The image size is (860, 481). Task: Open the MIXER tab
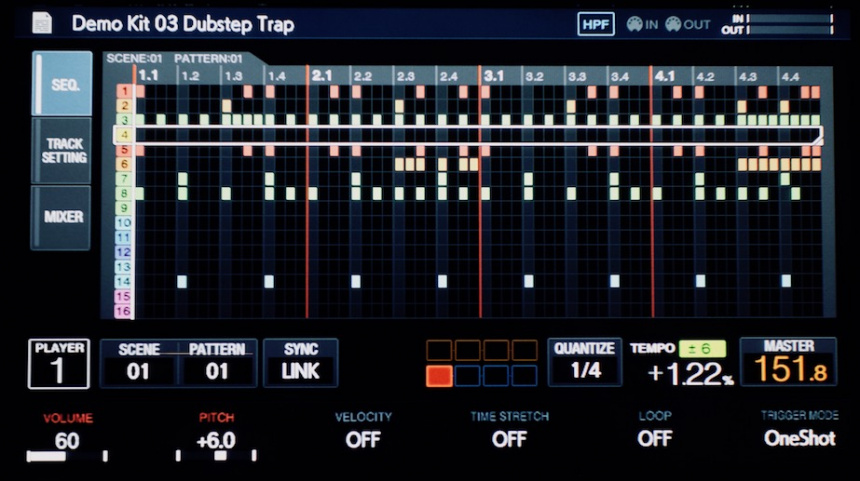point(62,217)
